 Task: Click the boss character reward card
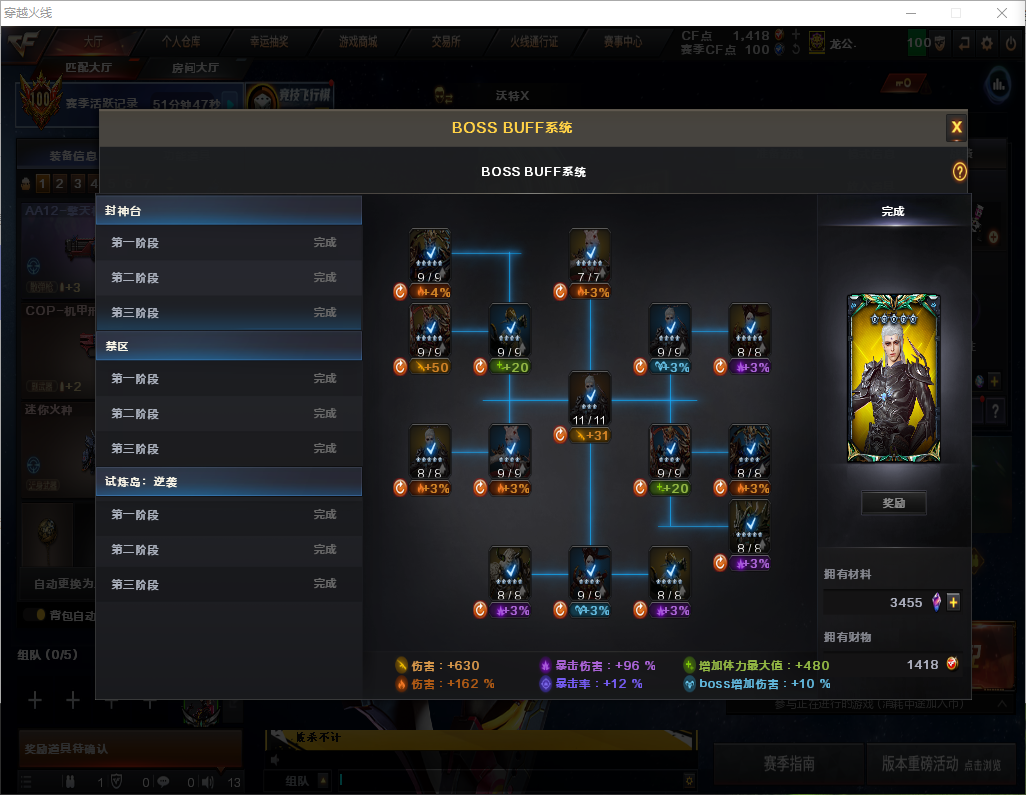click(894, 378)
